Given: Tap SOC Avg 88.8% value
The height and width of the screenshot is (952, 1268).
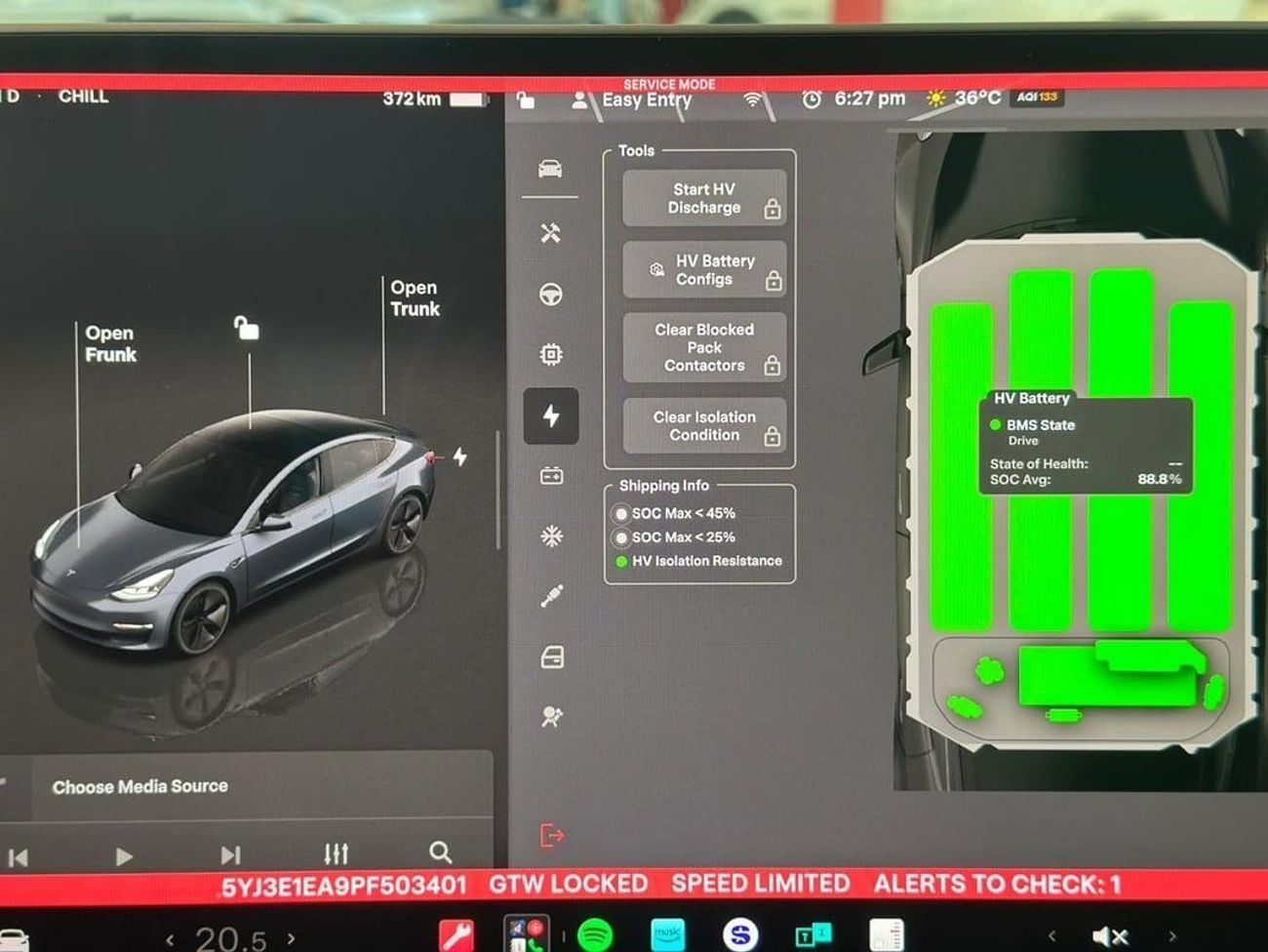Looking at the screenshot, I should 1159,479.
